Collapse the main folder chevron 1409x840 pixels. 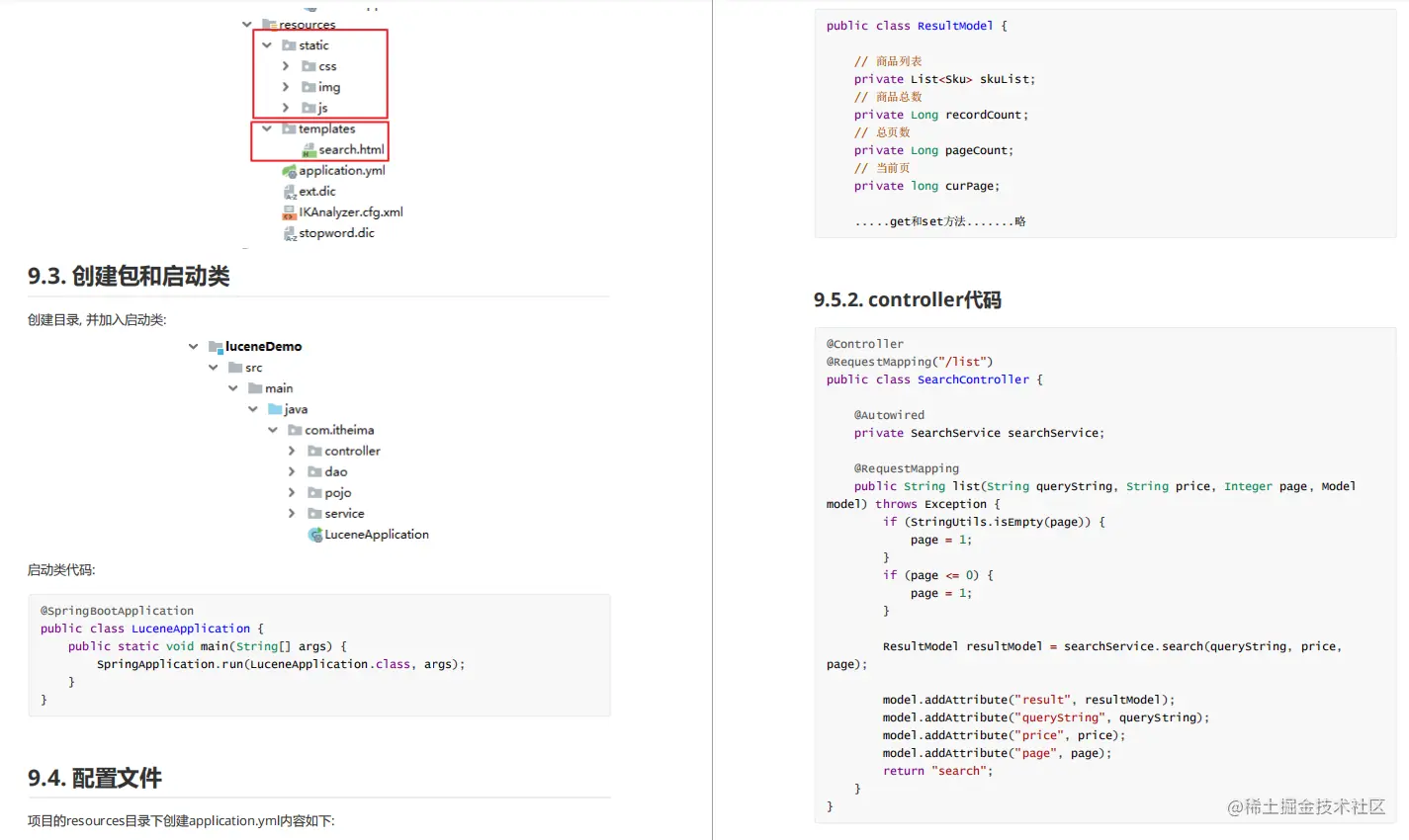tap(232, 388)
